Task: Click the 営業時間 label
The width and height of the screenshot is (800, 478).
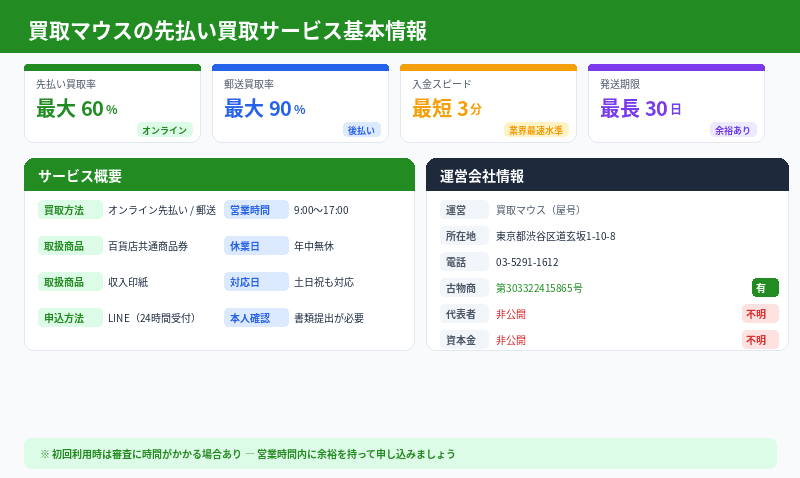Action: pos(256,210)
